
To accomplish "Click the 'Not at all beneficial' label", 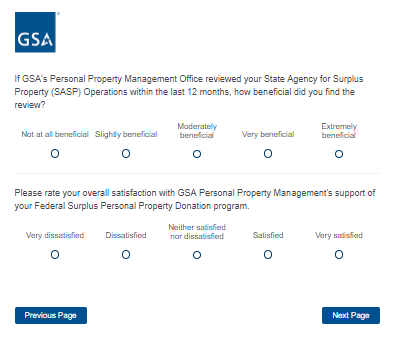I will coord(55,134).
